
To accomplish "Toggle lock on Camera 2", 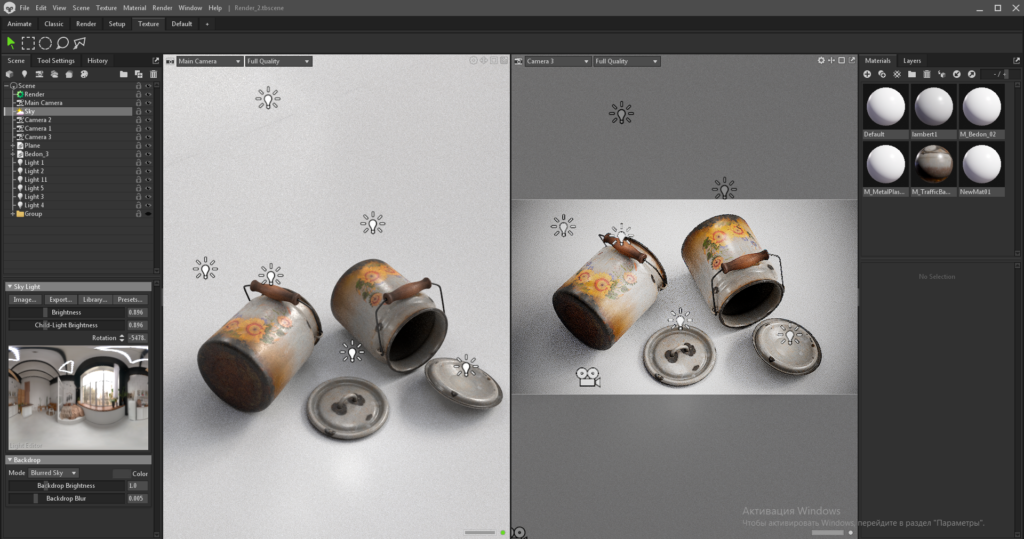I will click(x=138, y=120).
